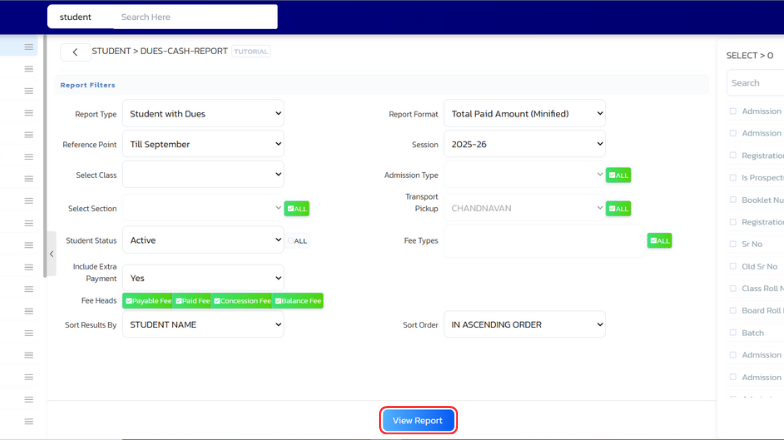Collapse the sidebar with the left chevron handle
Screen dimensions: 784x440
52,254
